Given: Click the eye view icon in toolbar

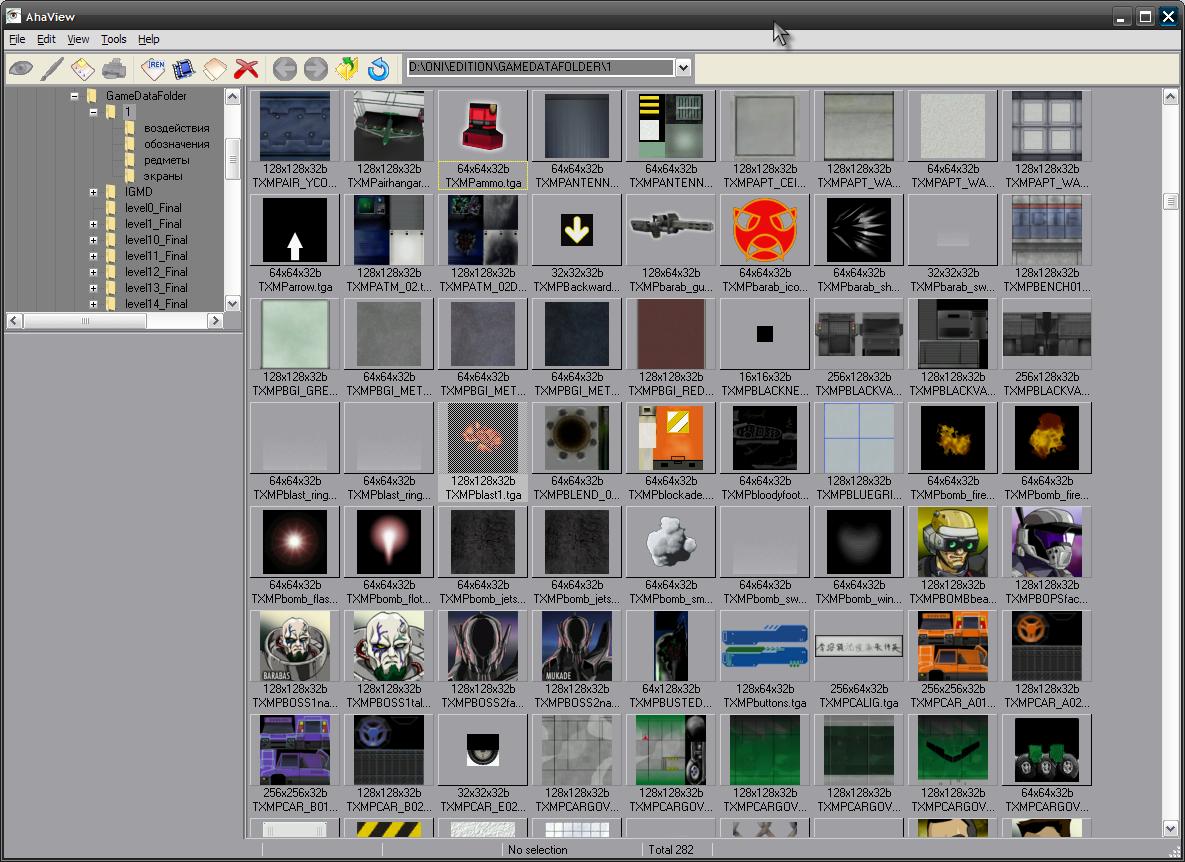Looking at the screenshot, I should point(21,69).
